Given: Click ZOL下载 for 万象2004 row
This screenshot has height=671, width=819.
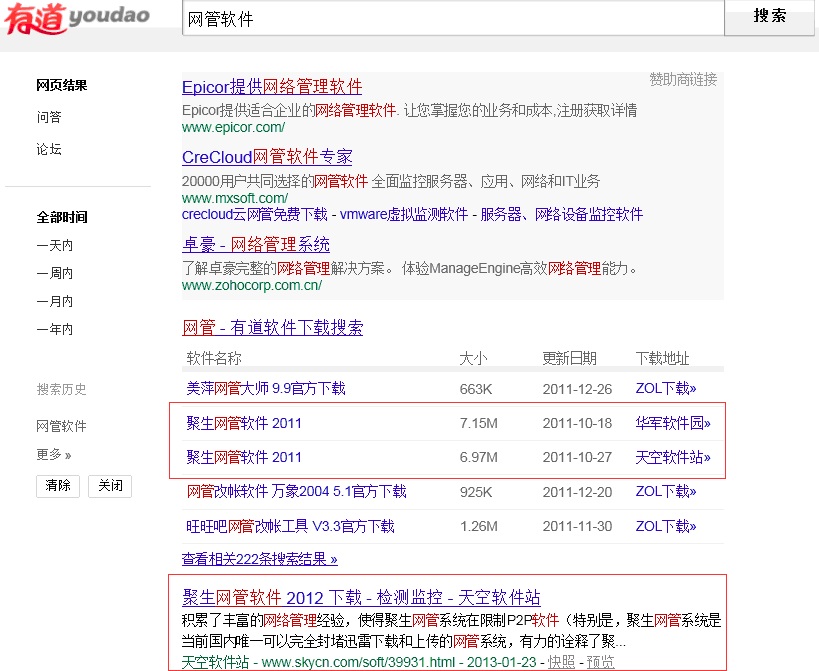Looking at the screenshot, I should 666,491.
